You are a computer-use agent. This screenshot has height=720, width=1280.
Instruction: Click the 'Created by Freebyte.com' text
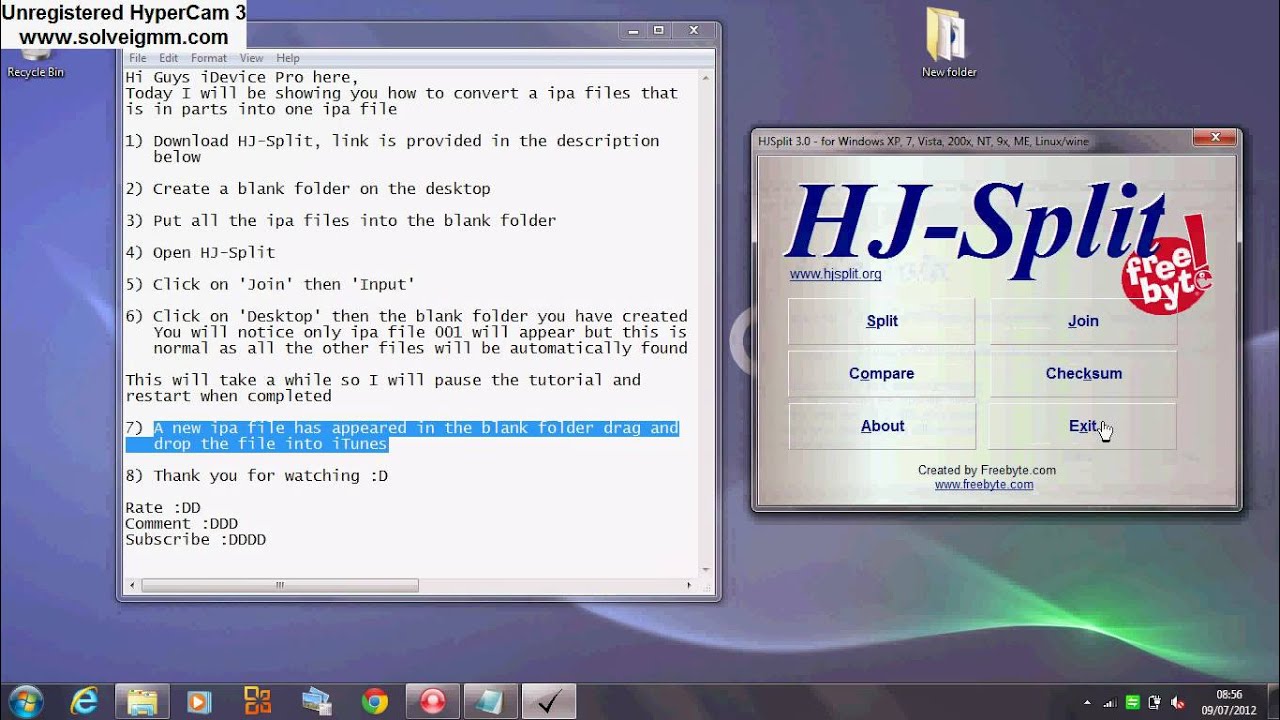(x=987, y=470)
